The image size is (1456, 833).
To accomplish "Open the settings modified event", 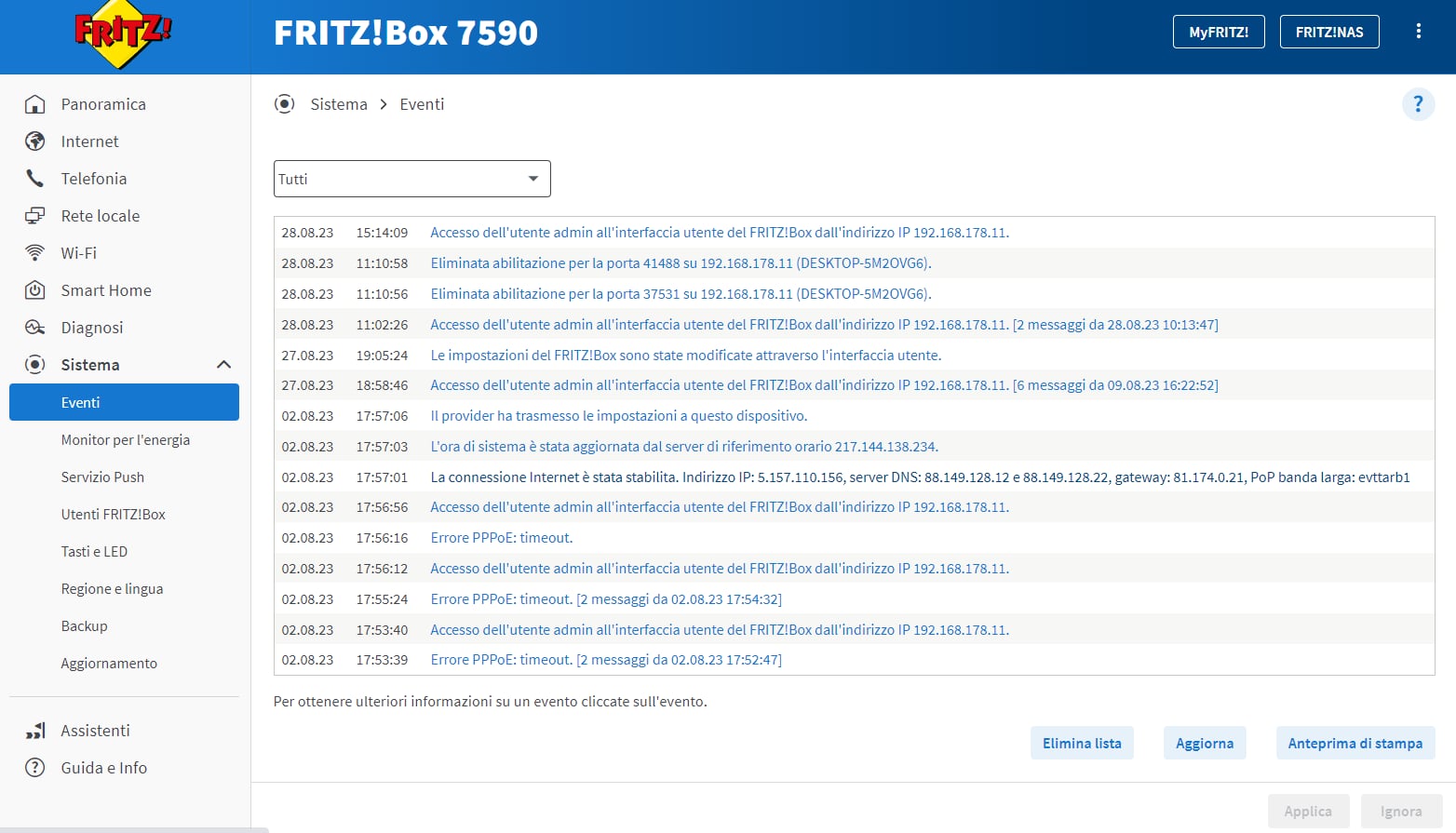I will pos(686,356).
